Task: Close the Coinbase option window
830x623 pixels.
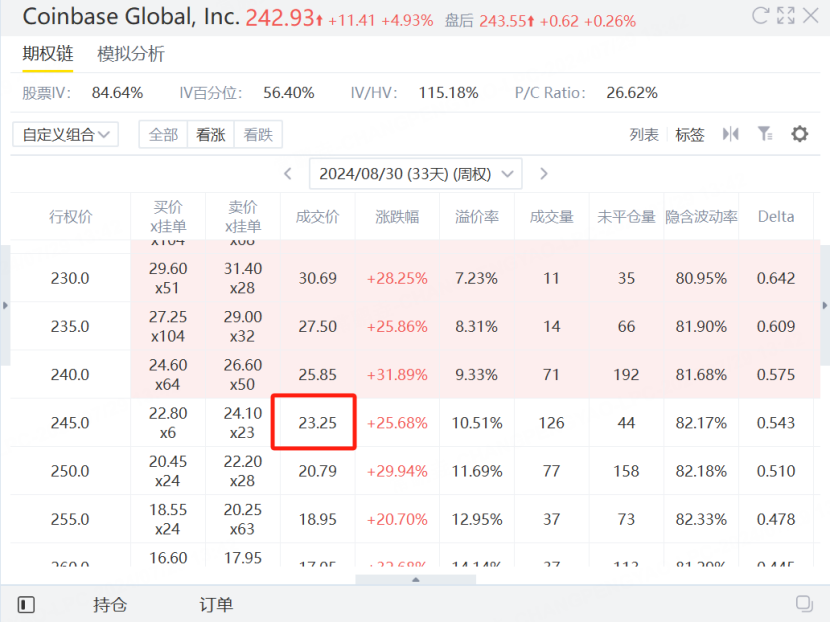Action: (x=810, y=15)
